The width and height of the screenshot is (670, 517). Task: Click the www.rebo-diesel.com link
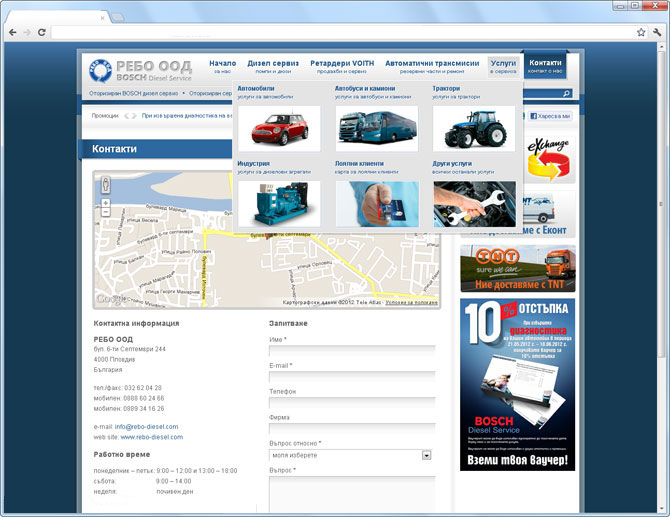pos(152,437)
